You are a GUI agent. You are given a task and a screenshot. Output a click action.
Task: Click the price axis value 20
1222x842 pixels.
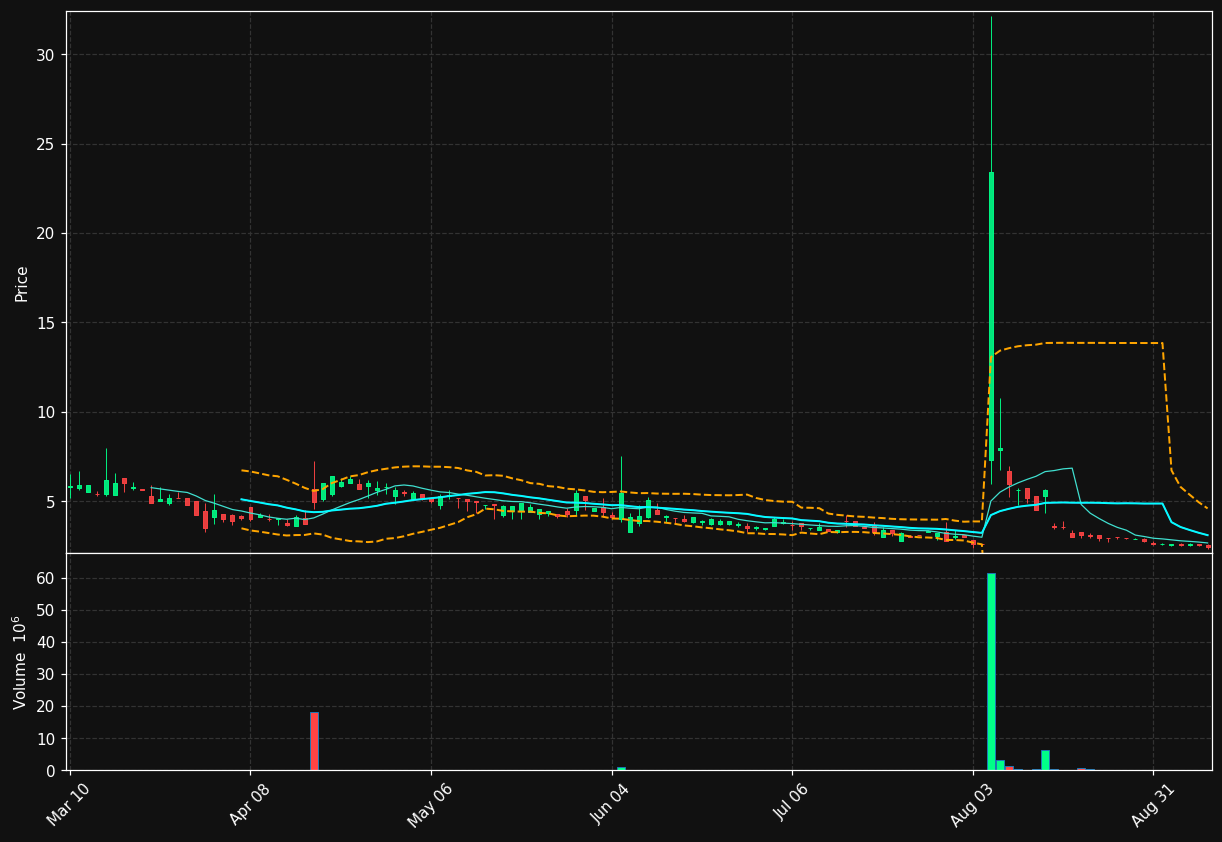(45, 233)
